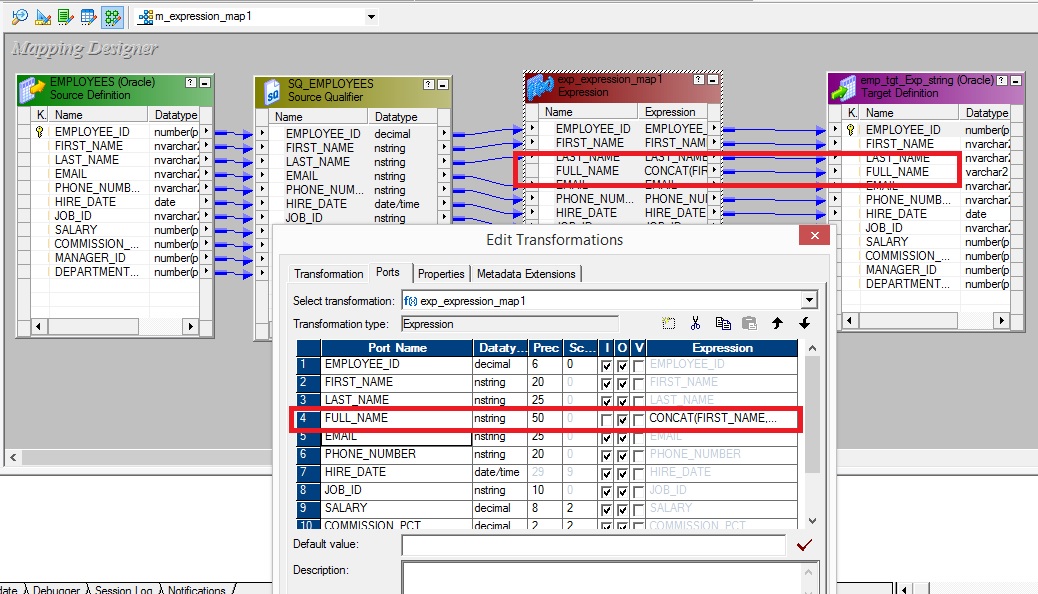The height and width of the screenshot is (594, 1038).
Task: Enable Input checkbox for FULL_NAME port
Action: pos(606,420)
